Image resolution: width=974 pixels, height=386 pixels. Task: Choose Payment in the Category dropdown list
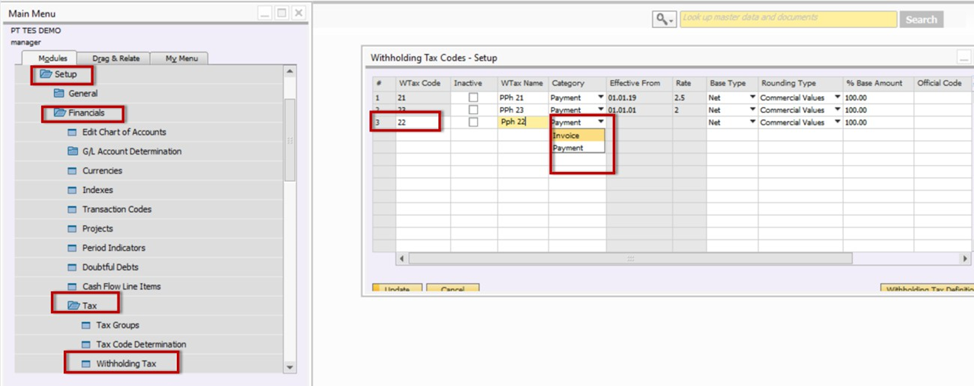(x=578, y=148)
